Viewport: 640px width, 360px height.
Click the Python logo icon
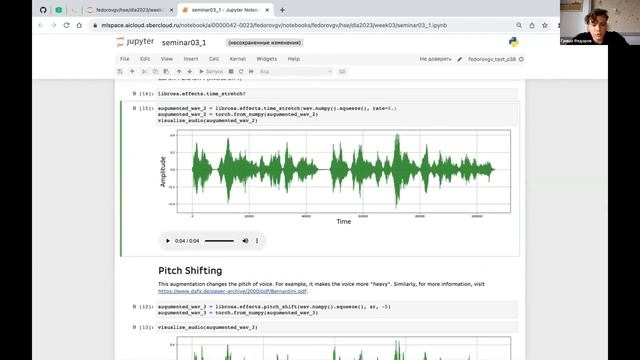pyautogui.click(x=513, y=42)
